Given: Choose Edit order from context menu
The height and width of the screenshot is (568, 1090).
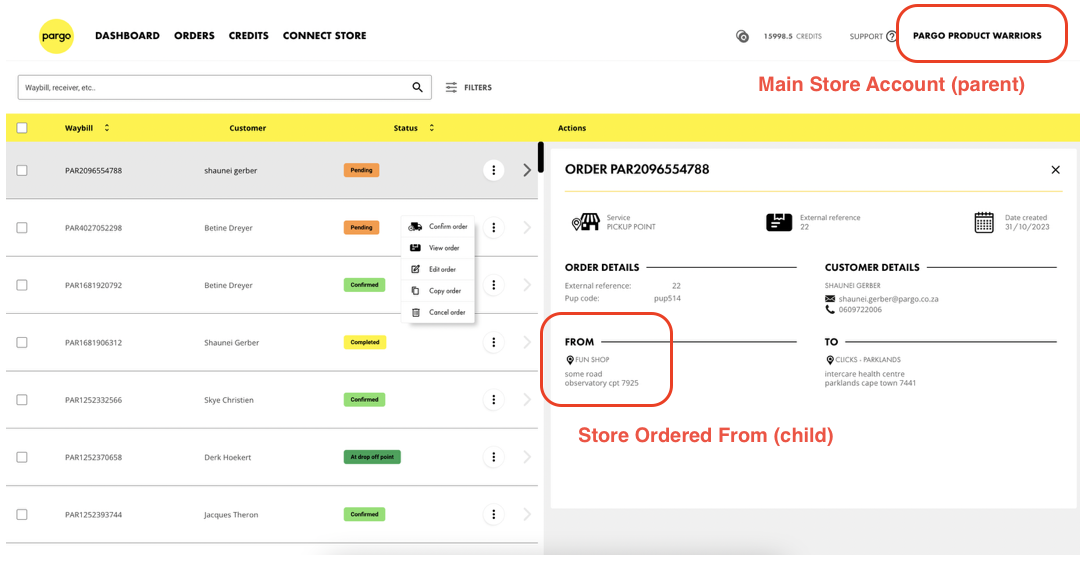Looking at the screenshot, I should tap(438, 269).
